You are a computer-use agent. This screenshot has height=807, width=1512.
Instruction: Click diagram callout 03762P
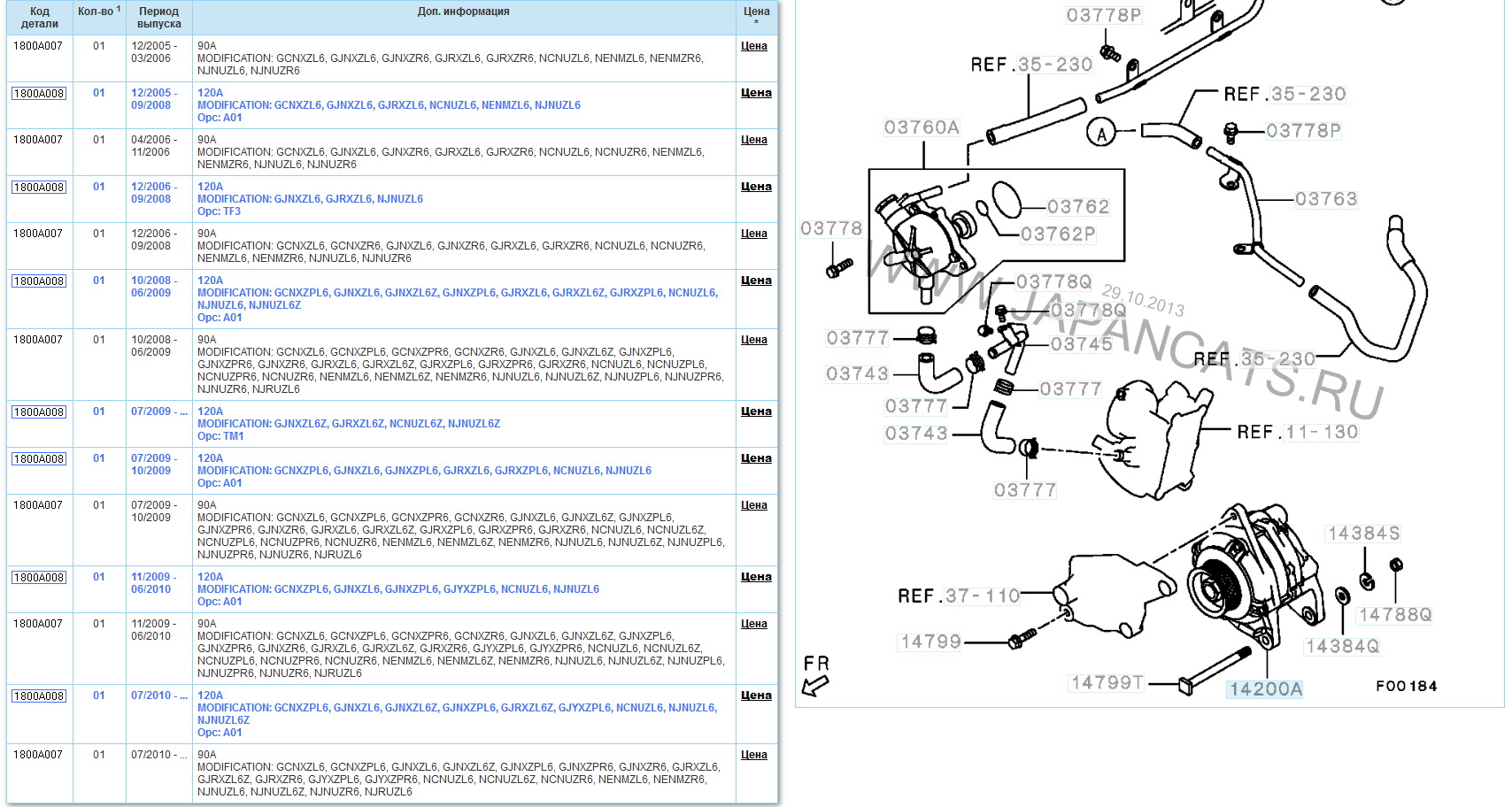(x=1058, y=234)
